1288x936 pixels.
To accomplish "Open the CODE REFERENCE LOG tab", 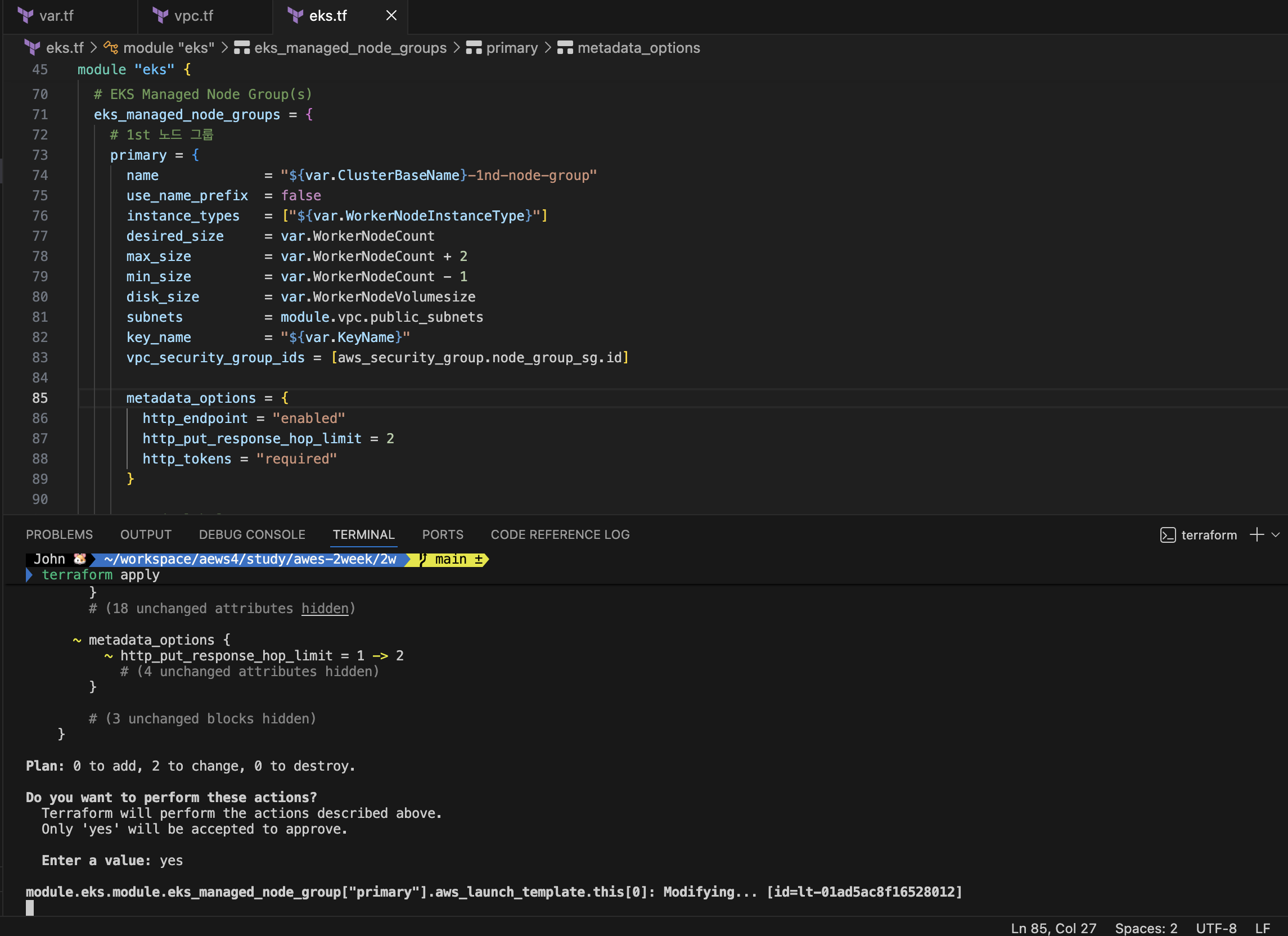I will pos(560,534).
